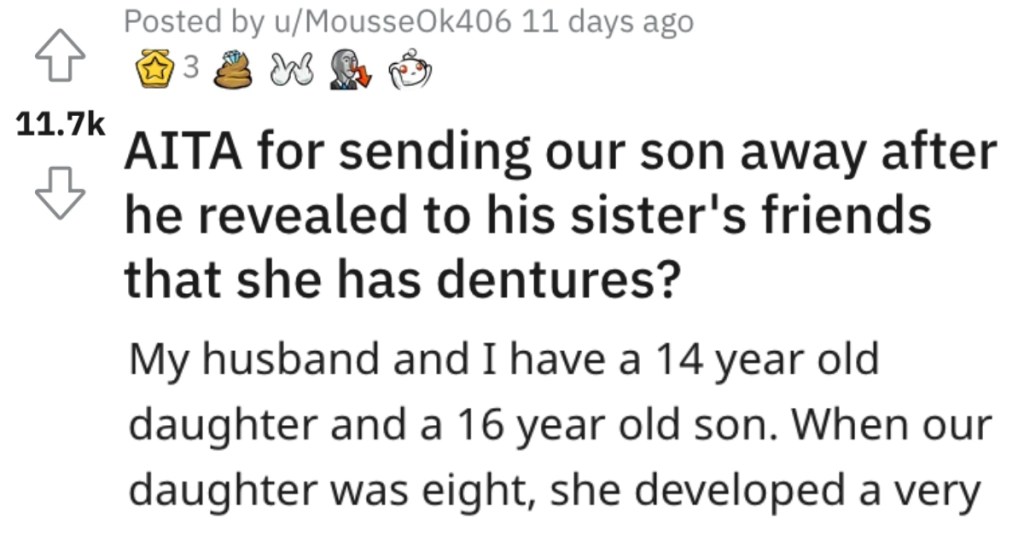The height and width of the screenshot is (535, 1024).
Task: Click the title line about his sister's friends
Action: (527, 216)
